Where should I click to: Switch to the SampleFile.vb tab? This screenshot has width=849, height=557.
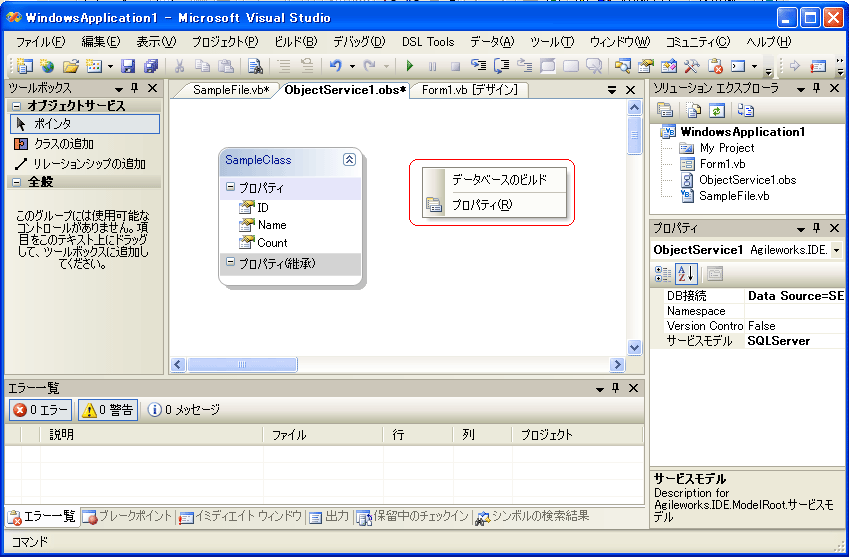coord(231,90)
